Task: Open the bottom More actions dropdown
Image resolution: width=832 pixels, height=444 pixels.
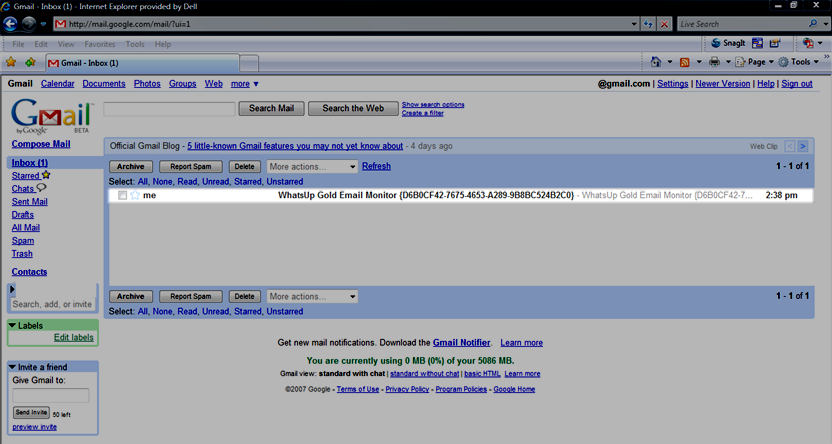Action: [312, 297]
